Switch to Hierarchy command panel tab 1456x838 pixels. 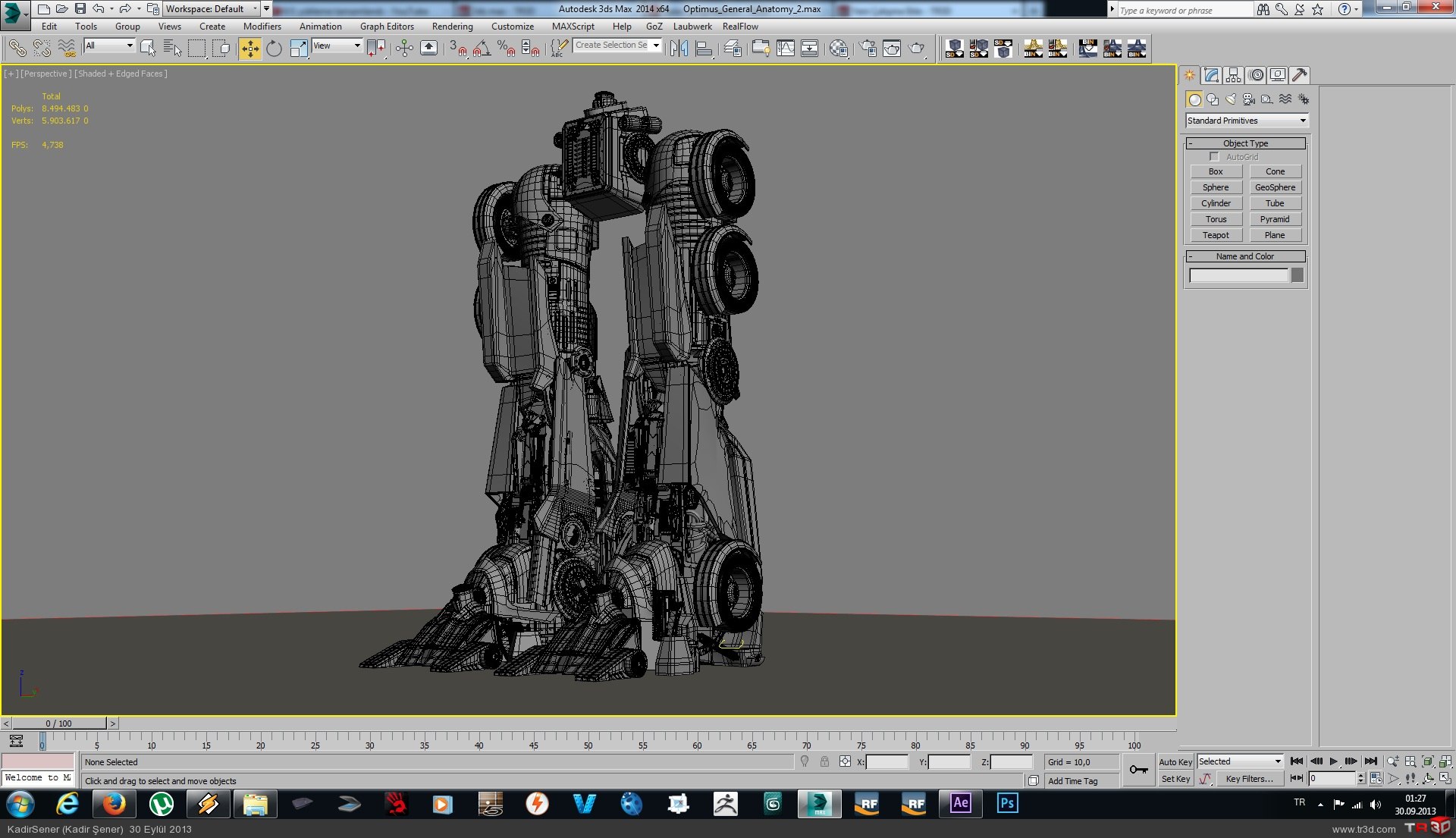click(1233, 75)
